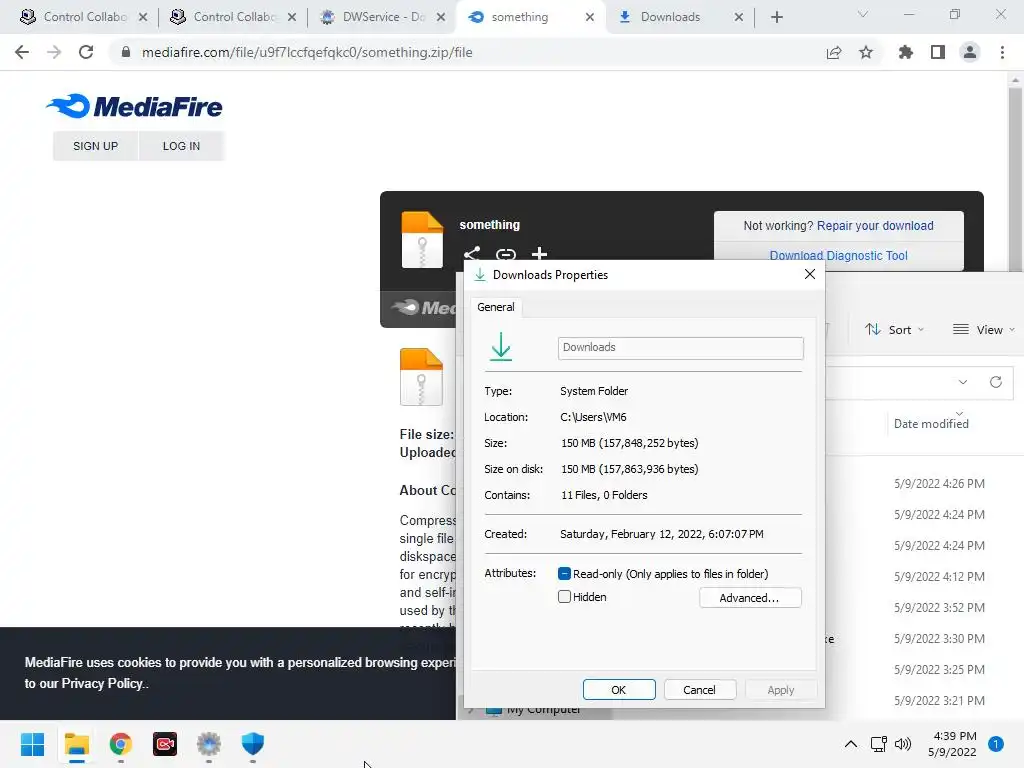This screenshot has height=768, width=1024.
Task: Toggle Chrome side panel icon
Action: [938, 52]
